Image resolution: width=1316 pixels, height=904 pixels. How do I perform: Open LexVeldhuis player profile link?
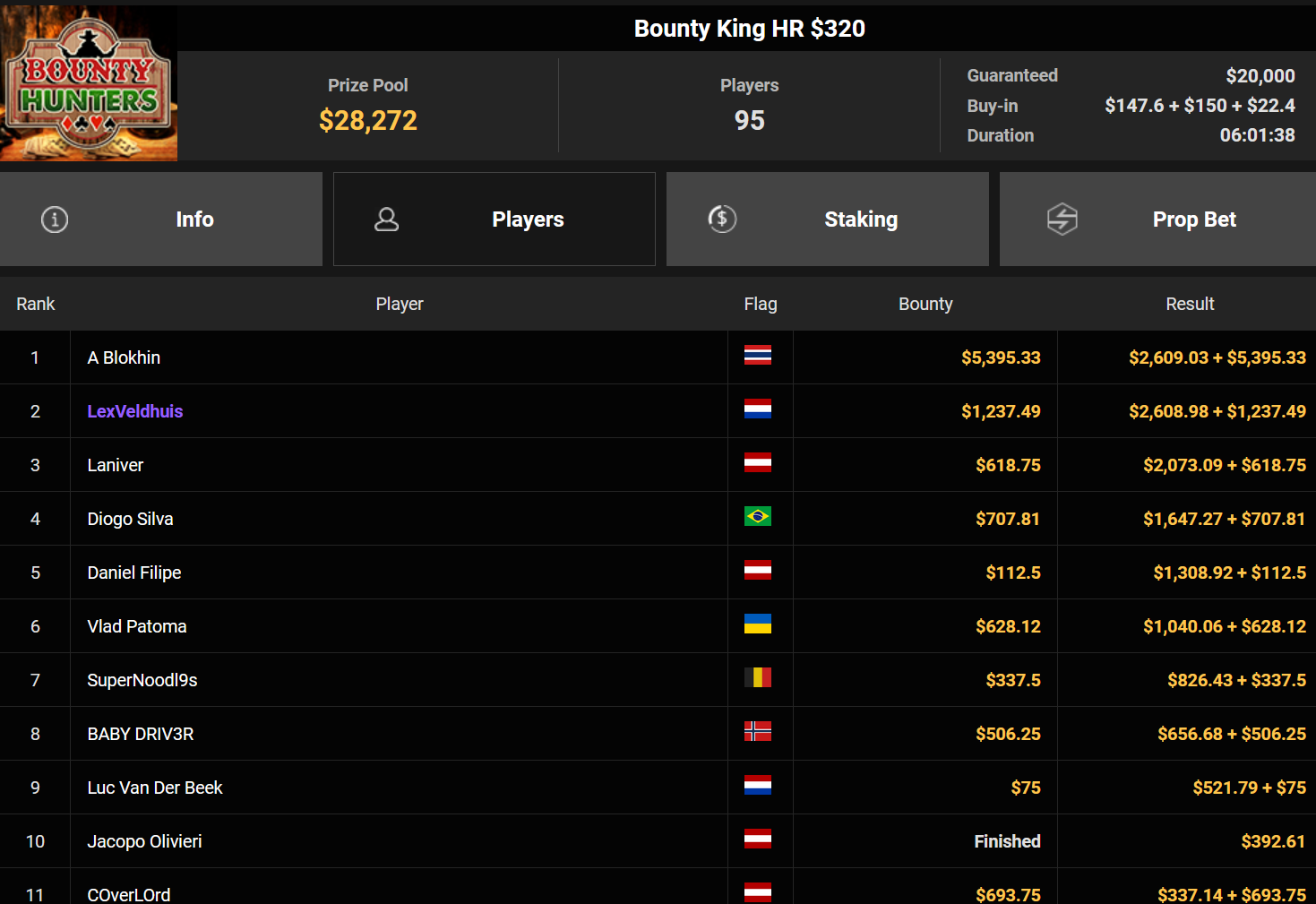point(135,411)
